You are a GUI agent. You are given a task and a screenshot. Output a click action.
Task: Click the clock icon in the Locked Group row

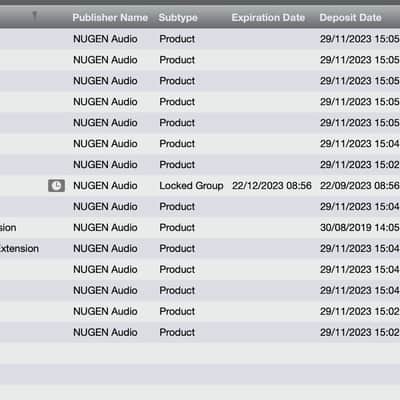coord(56,186)
